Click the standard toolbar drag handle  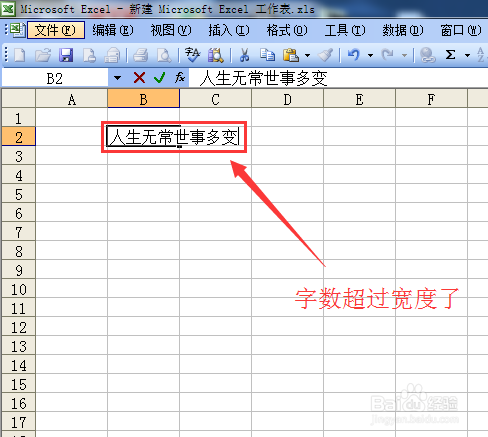pyautogui.click(x=6, y=55)
